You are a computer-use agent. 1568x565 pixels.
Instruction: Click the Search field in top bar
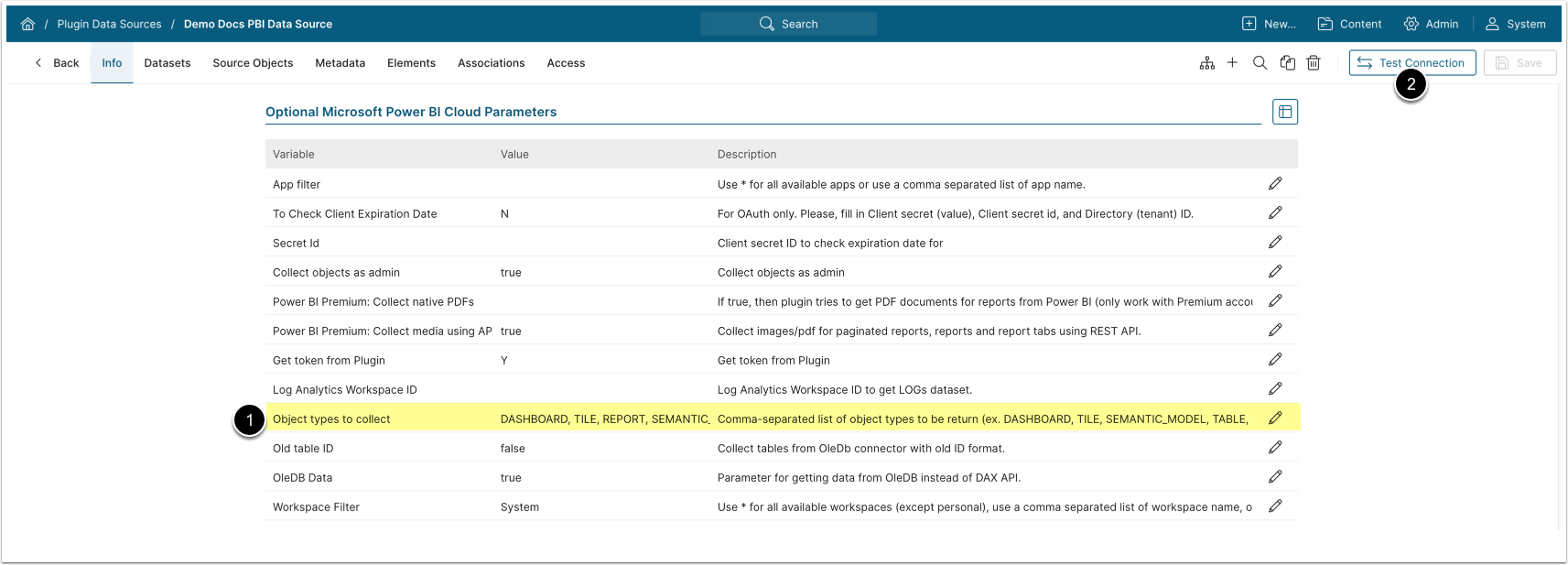click(788, 24)
